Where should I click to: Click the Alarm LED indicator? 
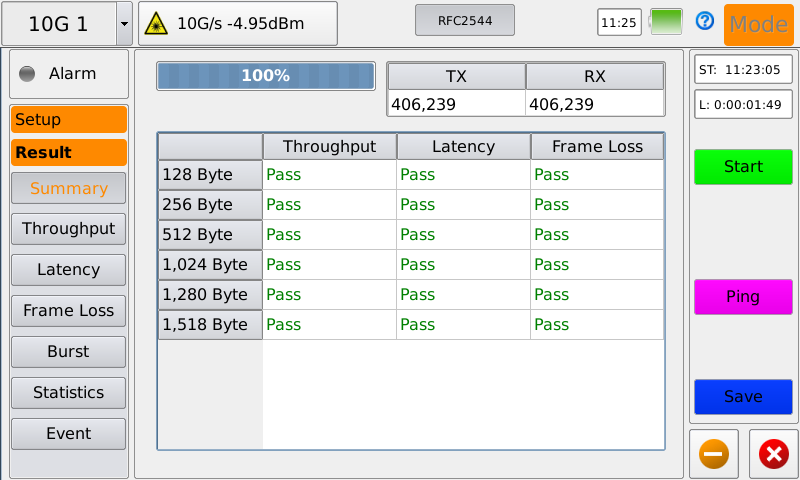point(27,73)
